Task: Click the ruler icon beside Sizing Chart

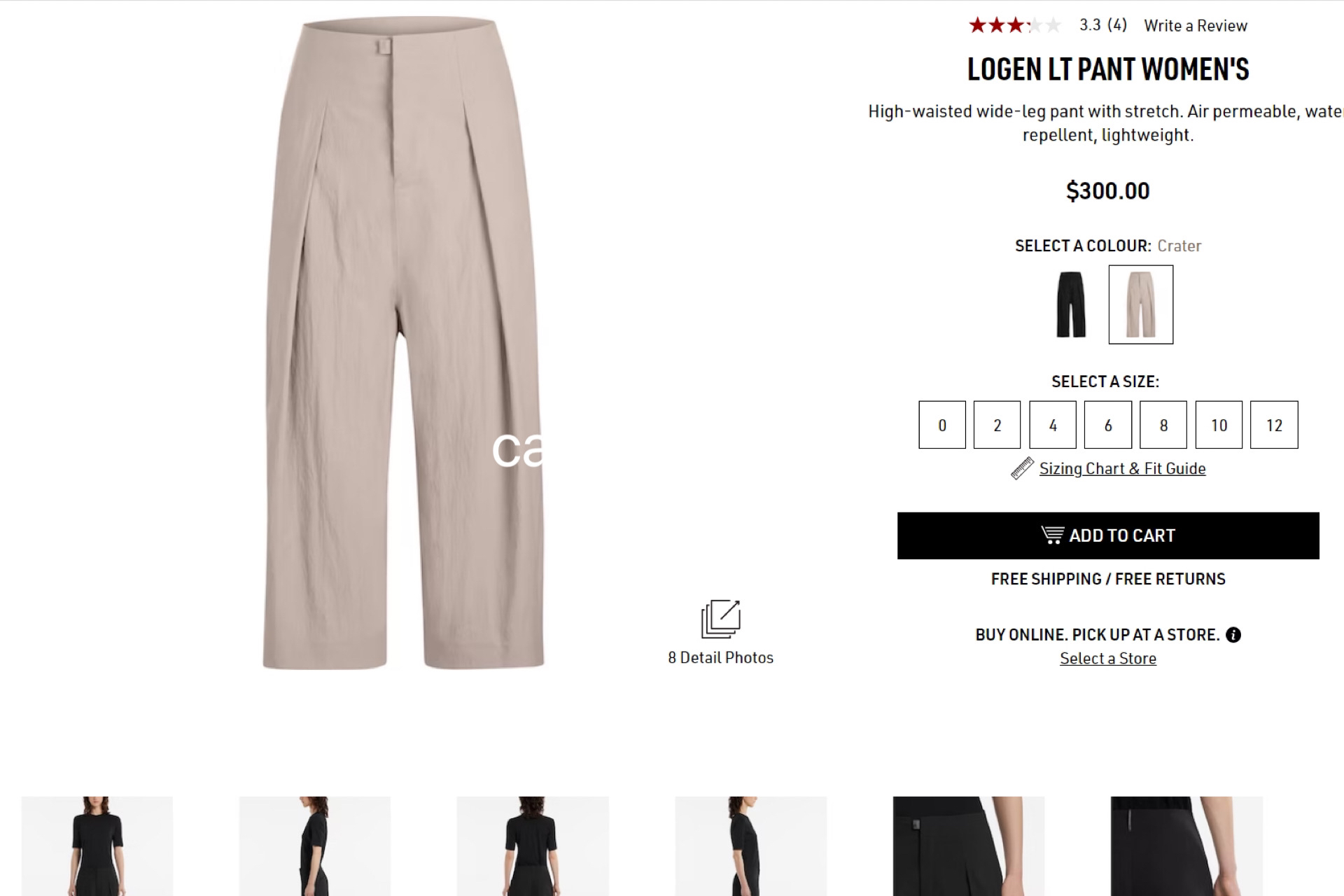Action: pos(1023,468)
